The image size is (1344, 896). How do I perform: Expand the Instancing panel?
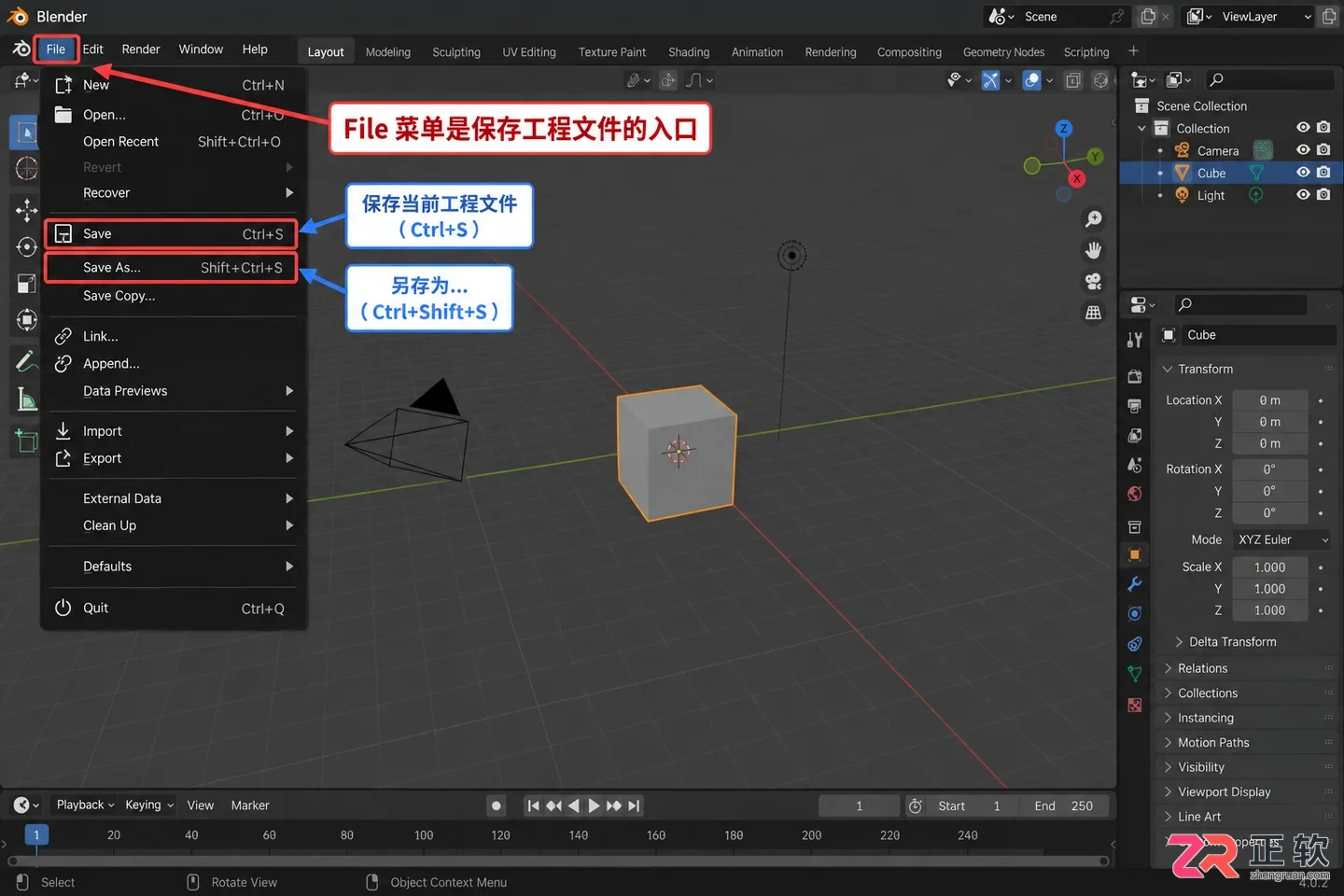(x=1205, y=718)
